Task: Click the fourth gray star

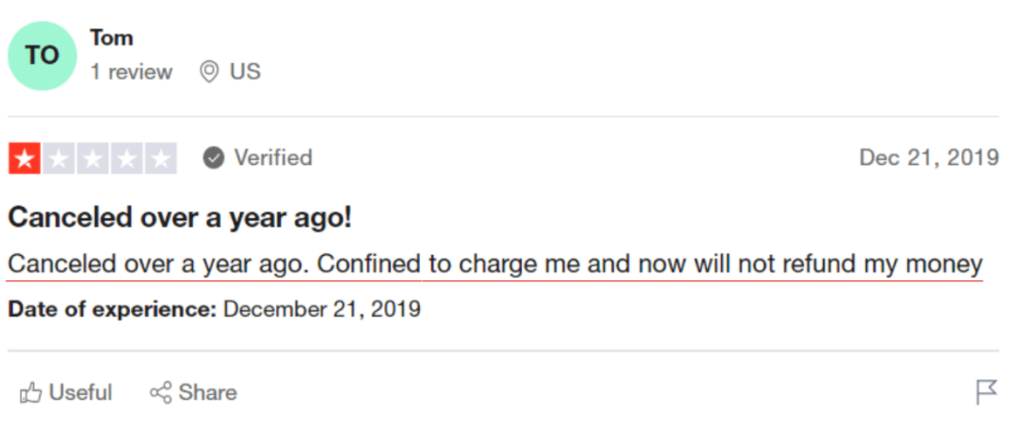Action: tap(127, 159)
